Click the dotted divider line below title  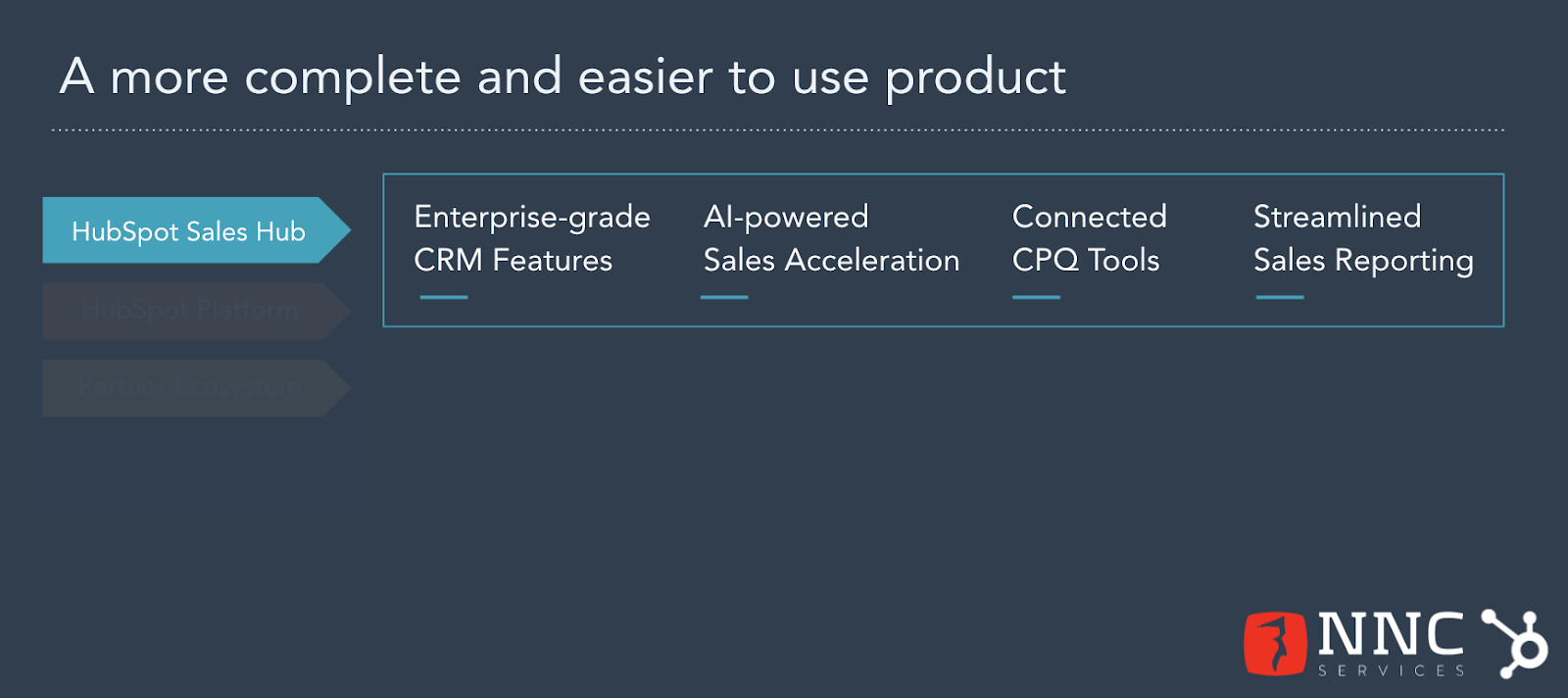tap(778, 129)
